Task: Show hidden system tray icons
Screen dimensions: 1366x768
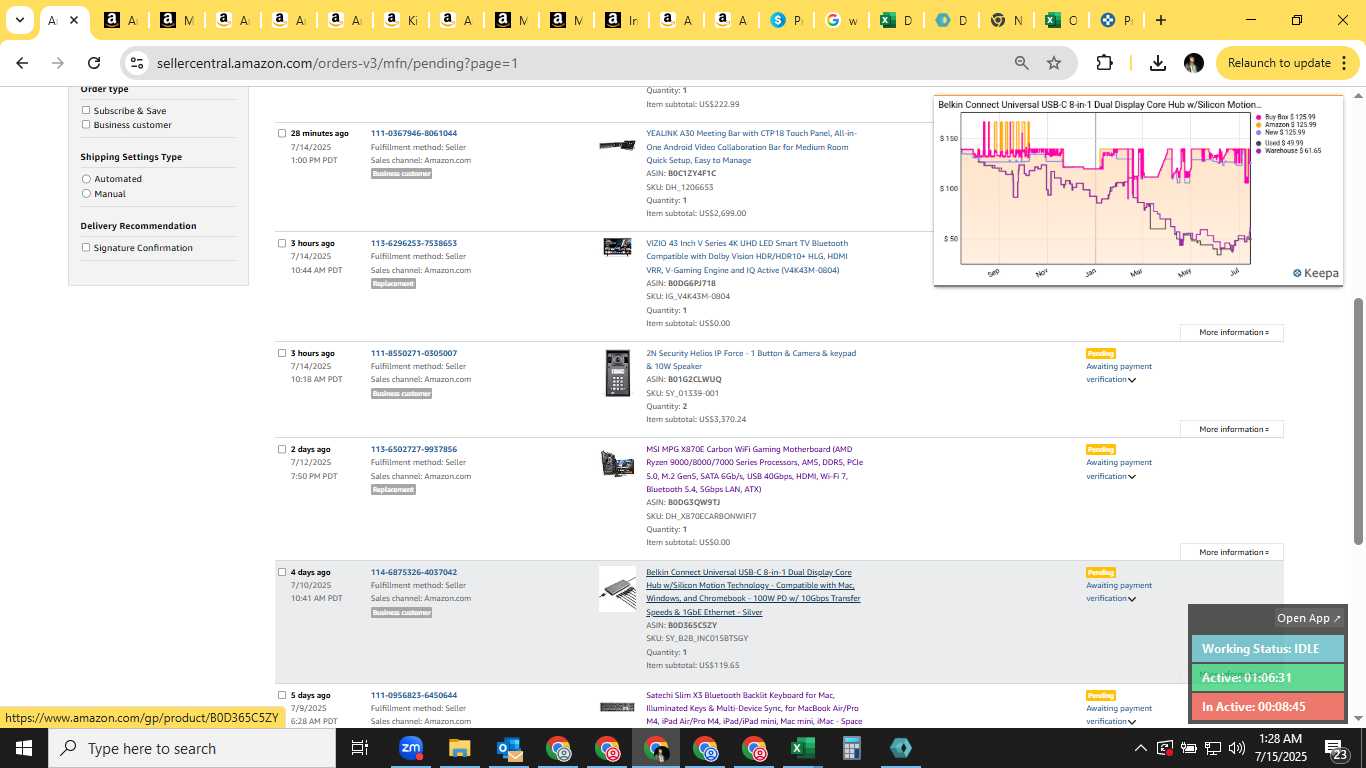Action: [1140, 748]
